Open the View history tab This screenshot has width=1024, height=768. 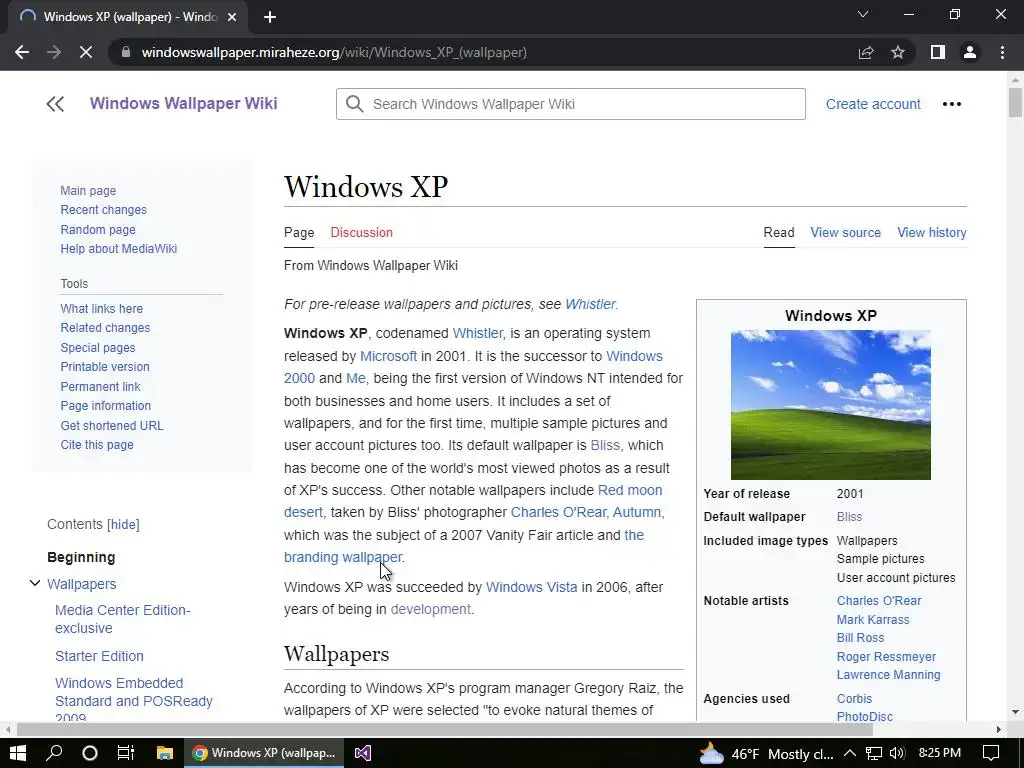(x=932, y=232)
